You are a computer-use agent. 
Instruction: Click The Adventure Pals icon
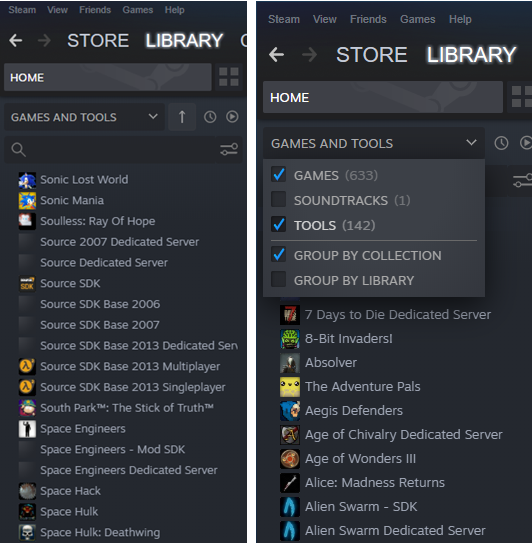coord(290,387)
